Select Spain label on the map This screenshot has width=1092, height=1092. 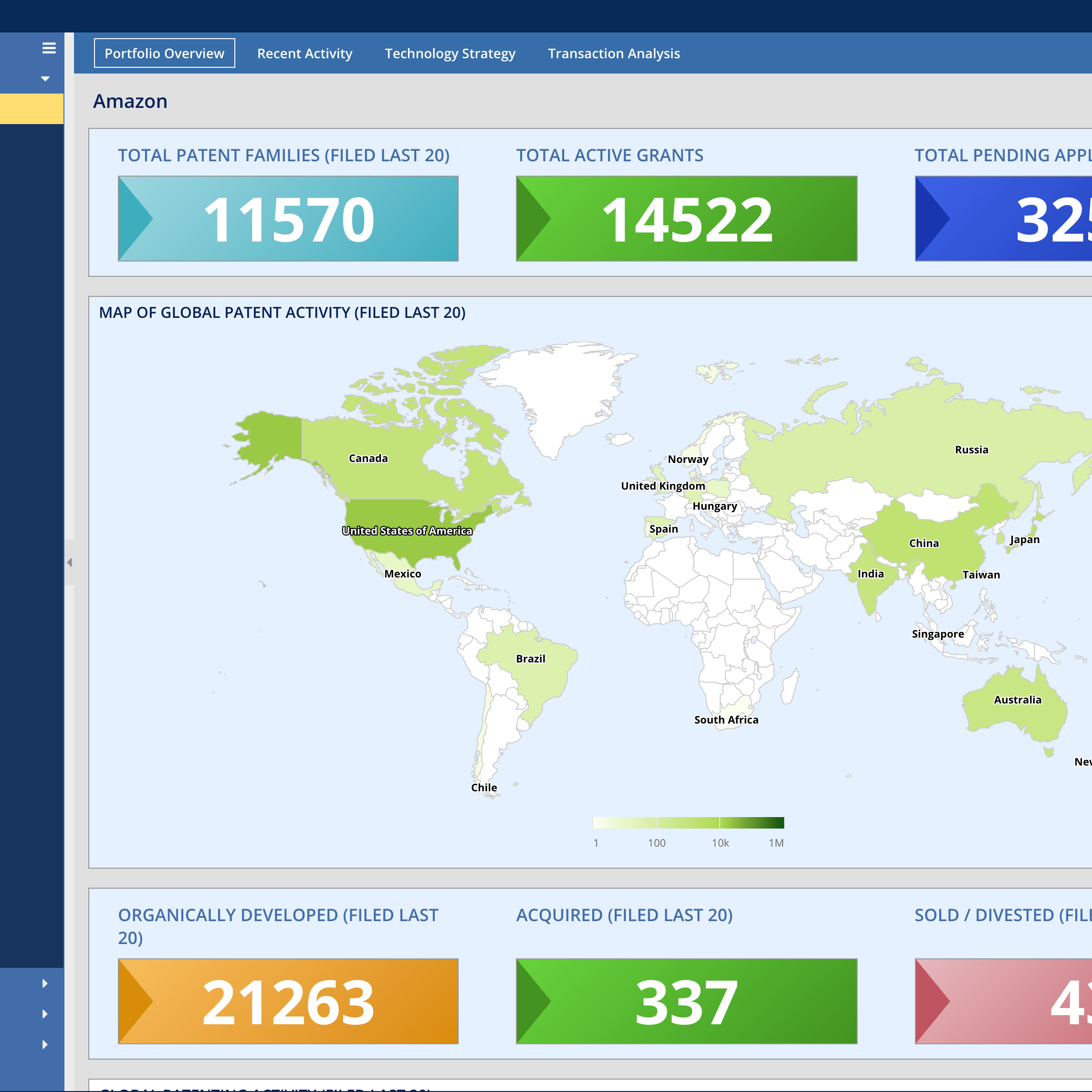click(663, 529)
